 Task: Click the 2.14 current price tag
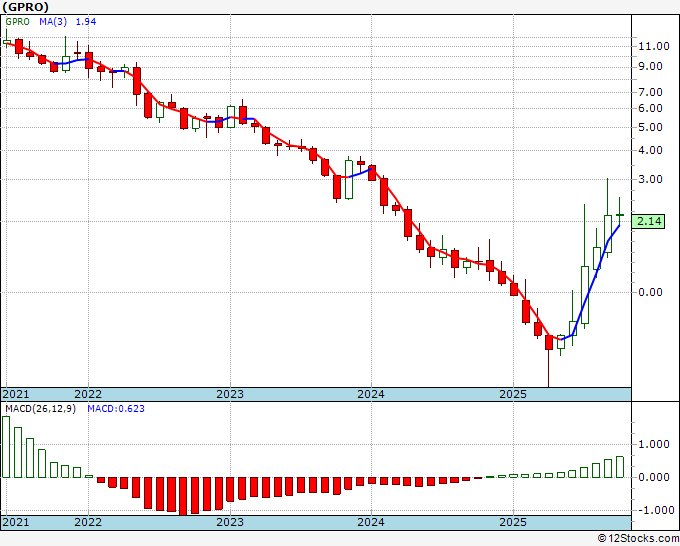point(649,221)
